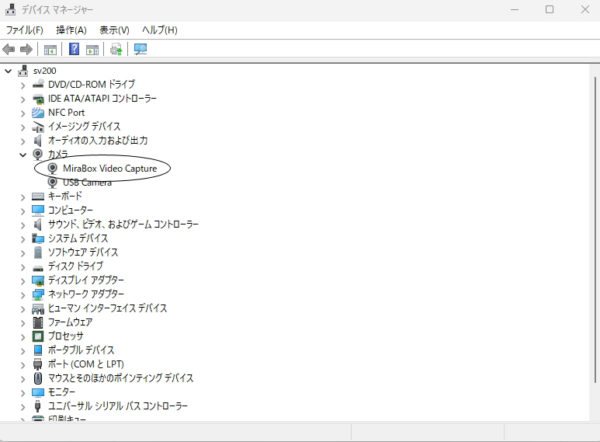600x442 pixels.
Task: Click the Help question-mark toolbar icon
Action: coord(74,49)
